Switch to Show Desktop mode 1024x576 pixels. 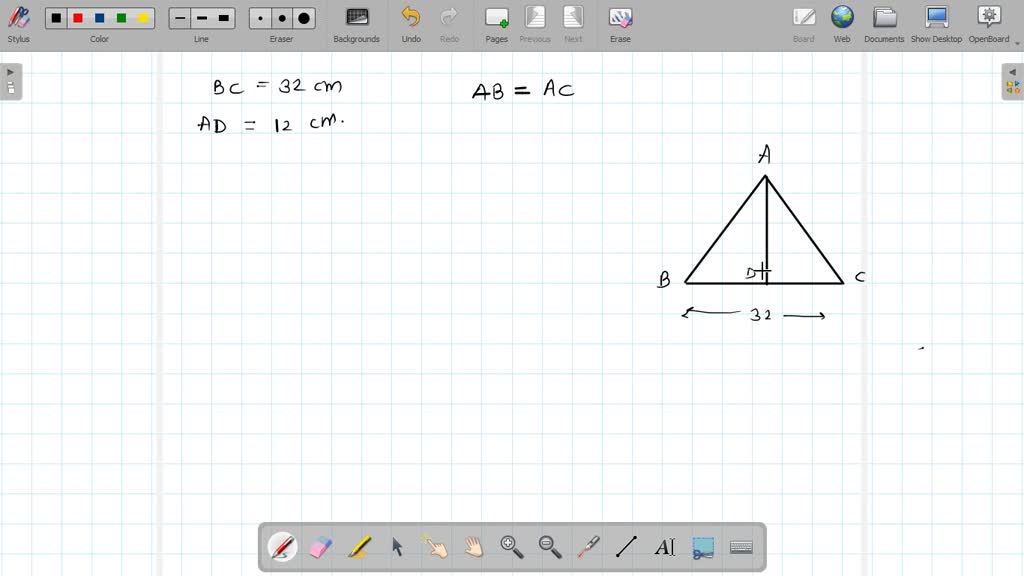(x=935, y=18)
